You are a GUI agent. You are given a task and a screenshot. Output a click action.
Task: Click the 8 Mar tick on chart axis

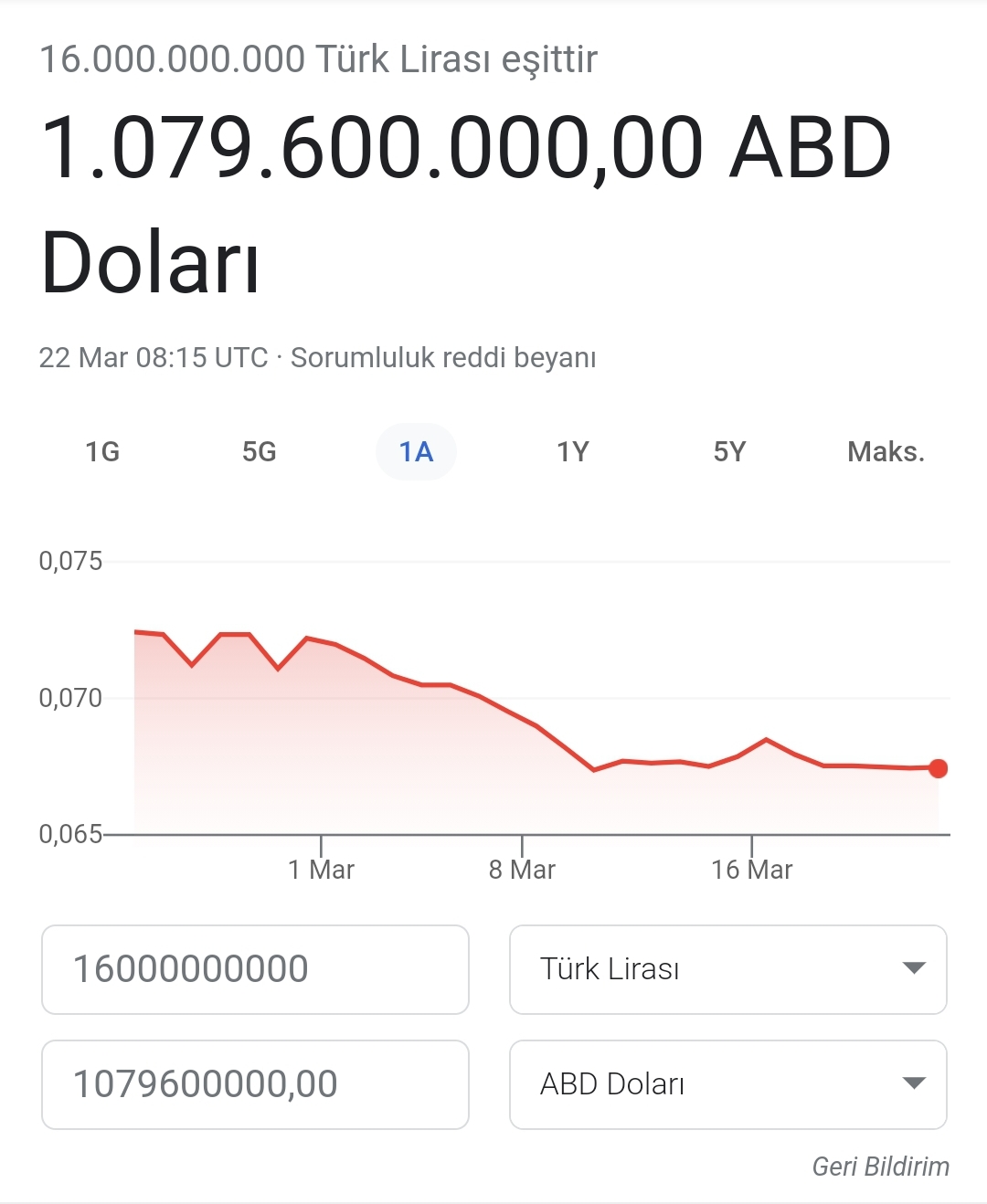522,869
